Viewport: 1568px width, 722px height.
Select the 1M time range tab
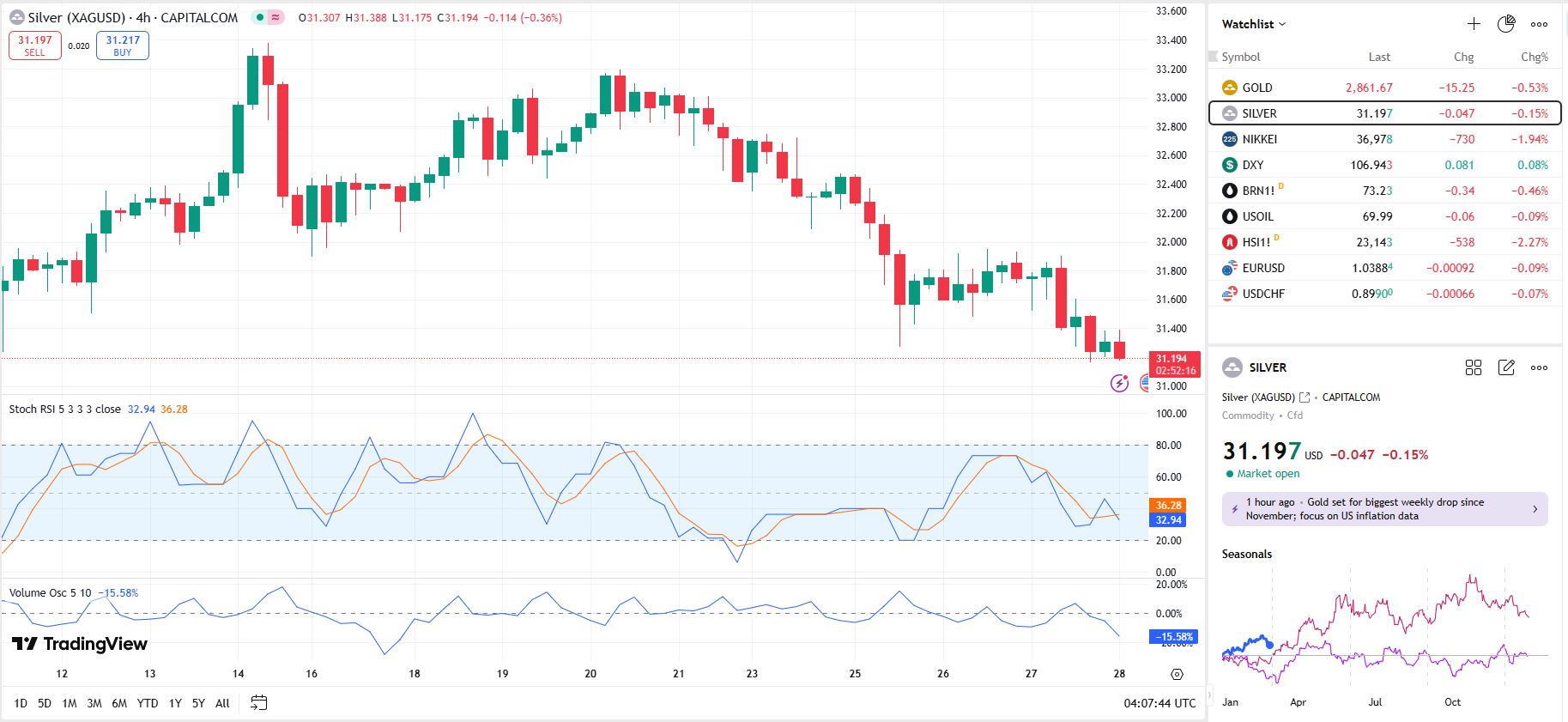tap(70, 703)
